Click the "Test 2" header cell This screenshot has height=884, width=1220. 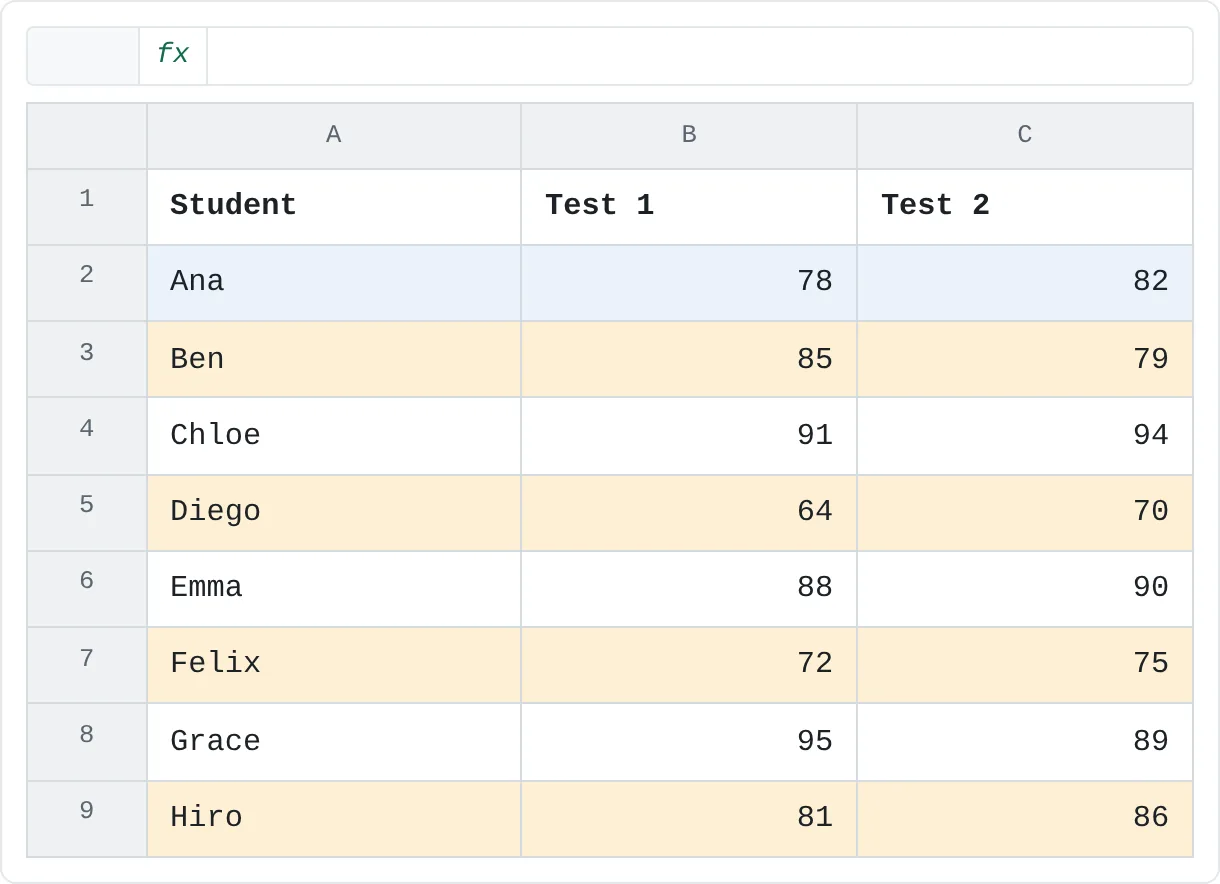tap(1025, 207)
